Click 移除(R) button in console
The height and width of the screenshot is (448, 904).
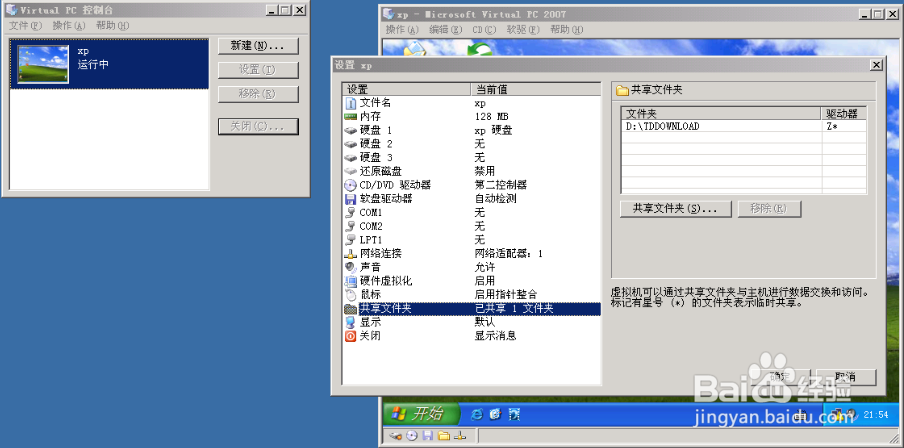point(258,94)
